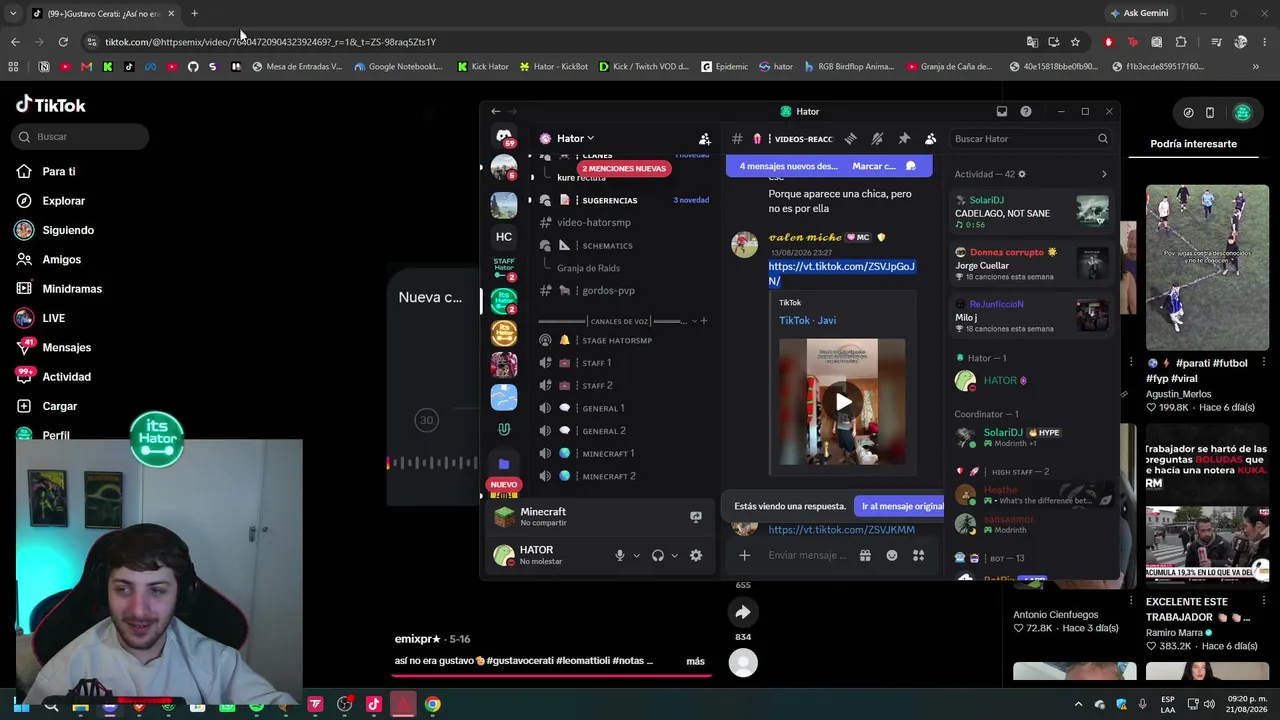
Task: Click Discord search magnifier icon
Action: (1103, 139)
